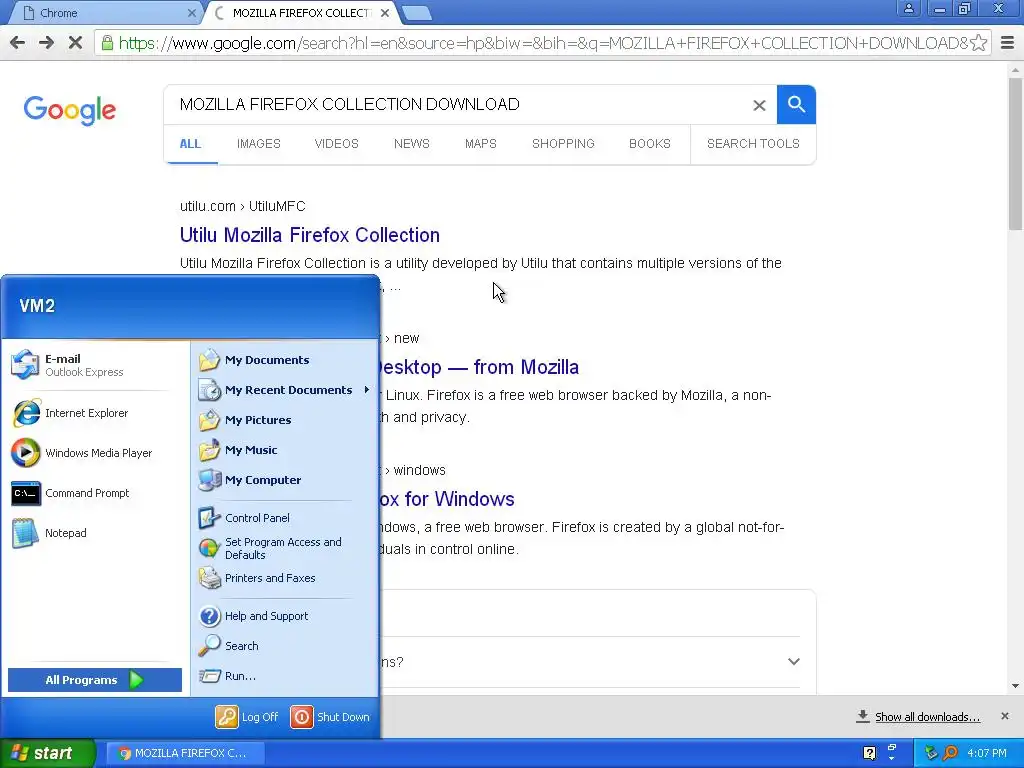Switch to Maps search tab

coord(481,144)
